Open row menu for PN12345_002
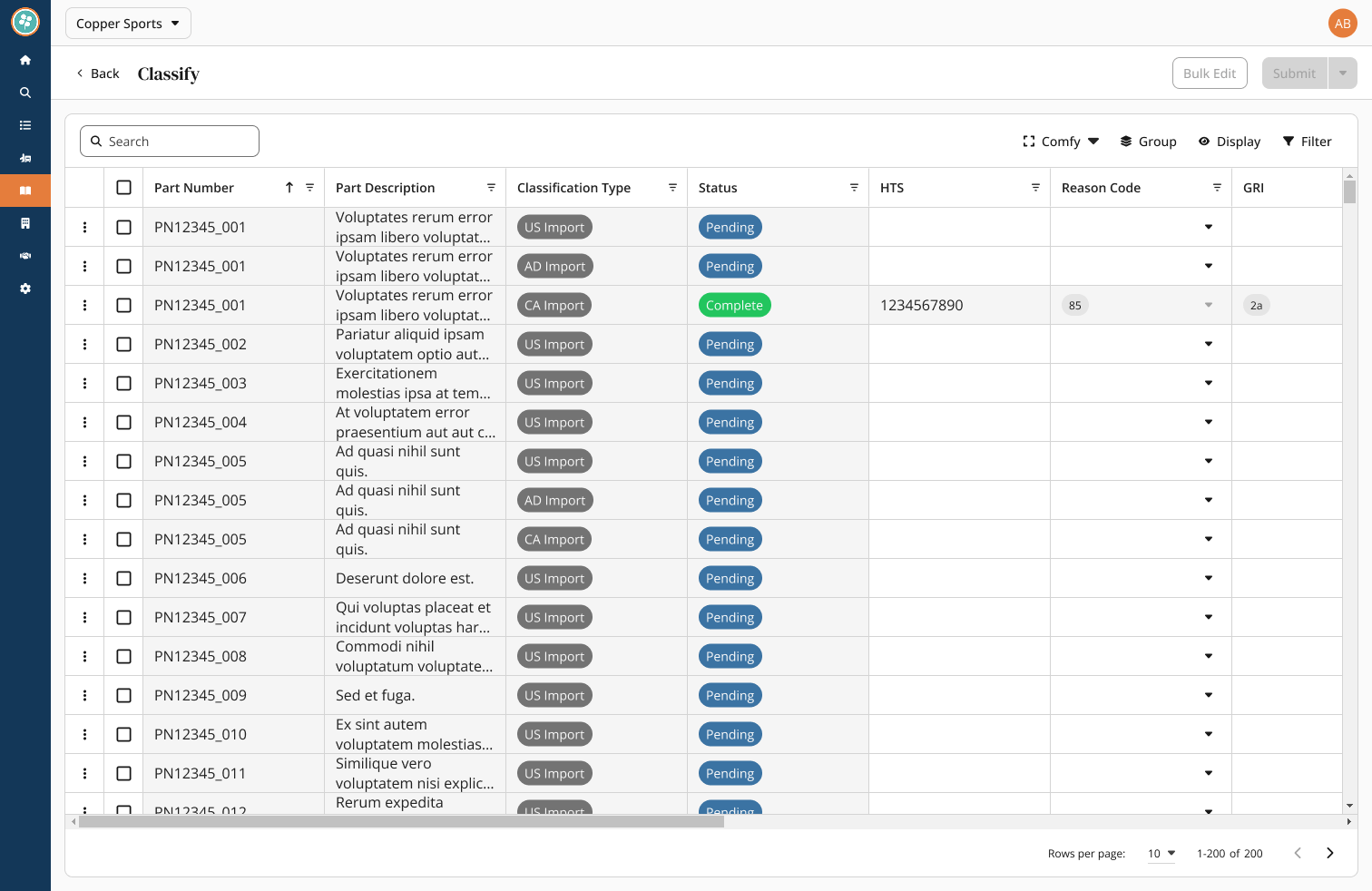Image resolution: width=1372 pixels, height=891 pixels. click(85, 344)
